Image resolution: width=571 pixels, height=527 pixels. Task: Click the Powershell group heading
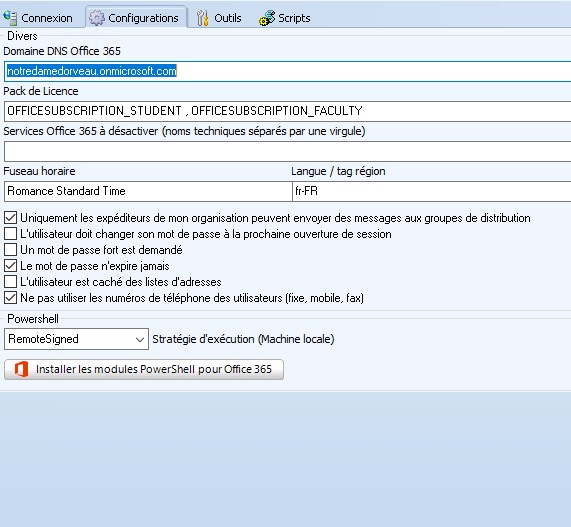33,319
